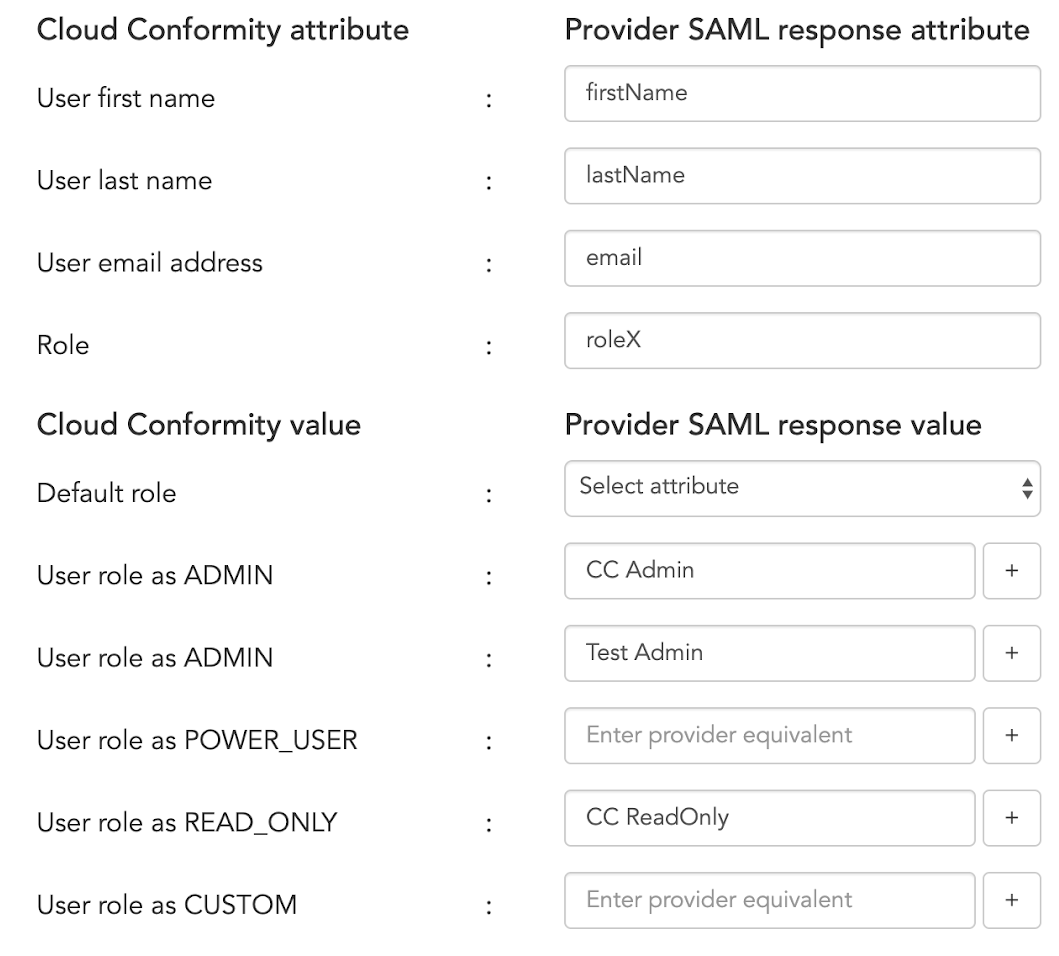Click the empty POWER_USER provider equivalent field
1059x956 pixels.
769,736
